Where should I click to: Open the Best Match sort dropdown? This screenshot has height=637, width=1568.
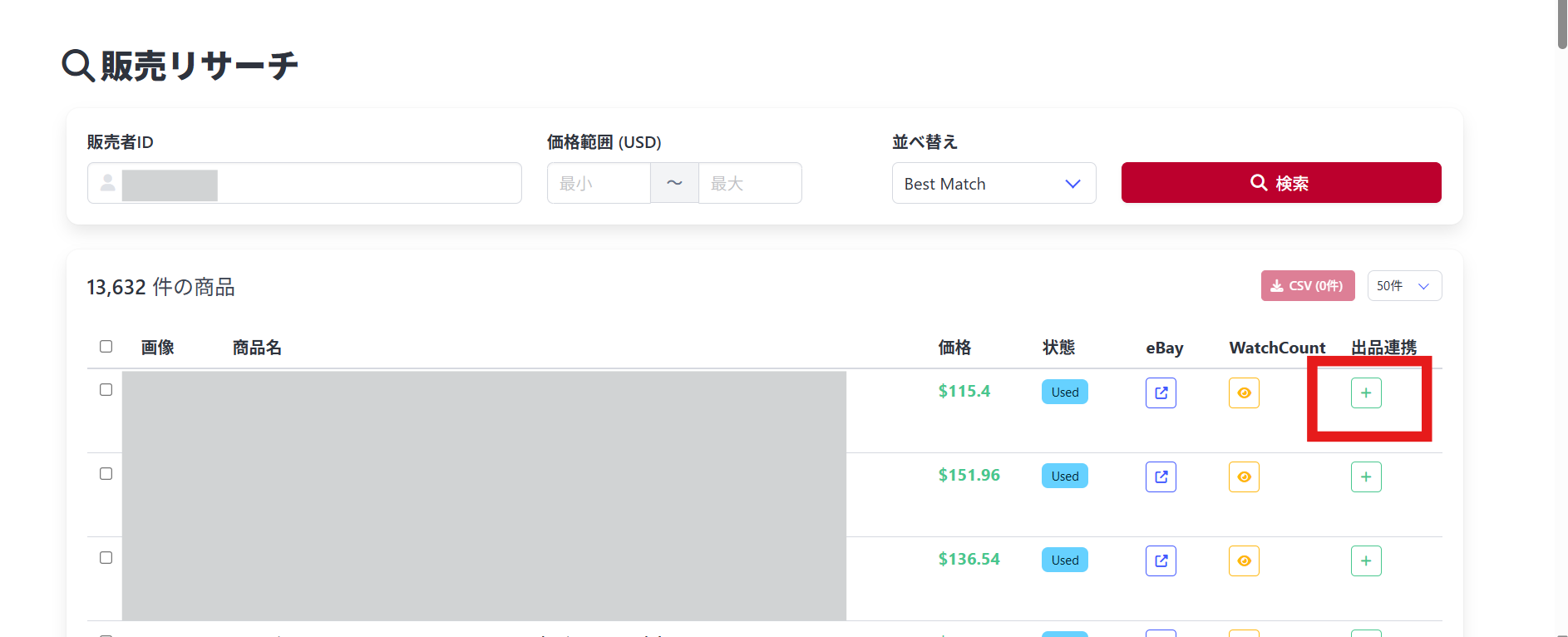coord(994,183)
